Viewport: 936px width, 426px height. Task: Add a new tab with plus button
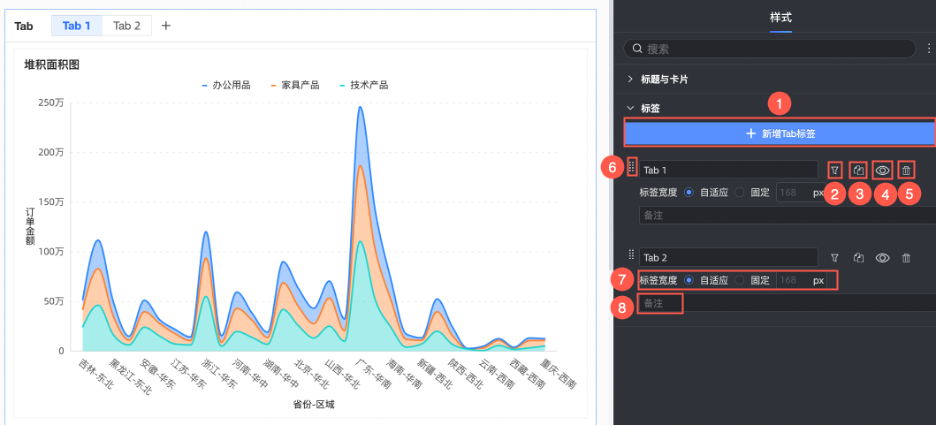(166, 25)
